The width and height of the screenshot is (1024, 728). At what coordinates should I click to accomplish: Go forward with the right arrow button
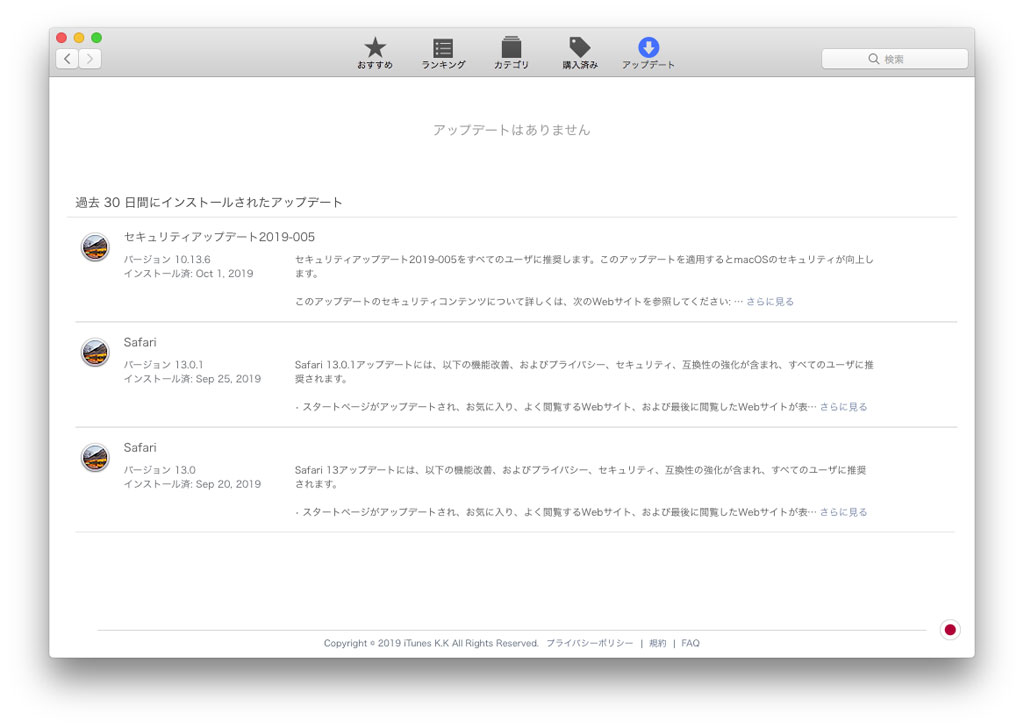pyautogui.click(x=90, y=59)
